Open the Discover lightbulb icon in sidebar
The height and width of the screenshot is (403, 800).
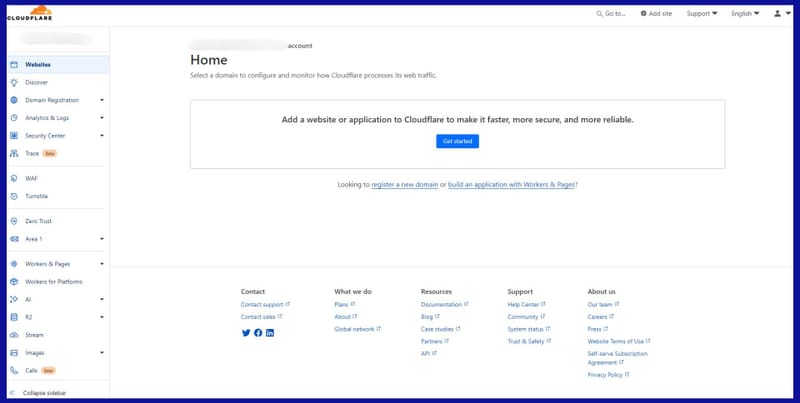point(14,82)
